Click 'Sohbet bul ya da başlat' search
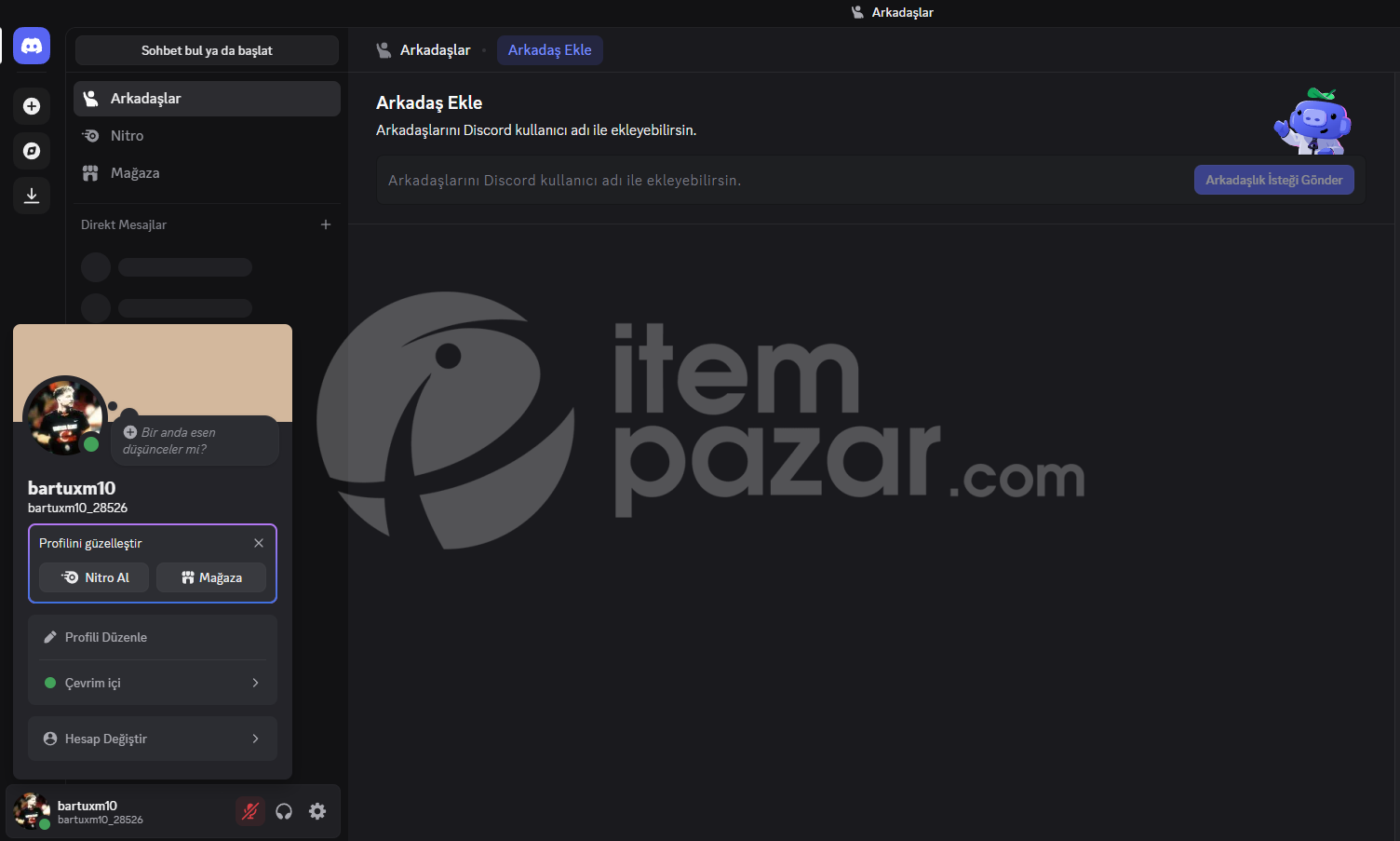1400x841 pixels. (207, 50)
